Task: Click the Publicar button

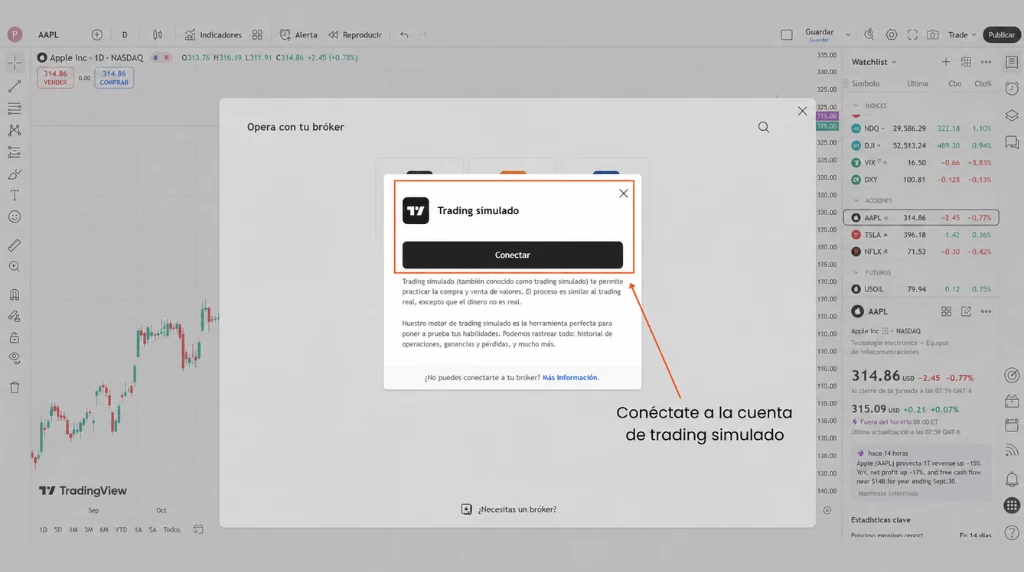Action: click(1001, 35)
